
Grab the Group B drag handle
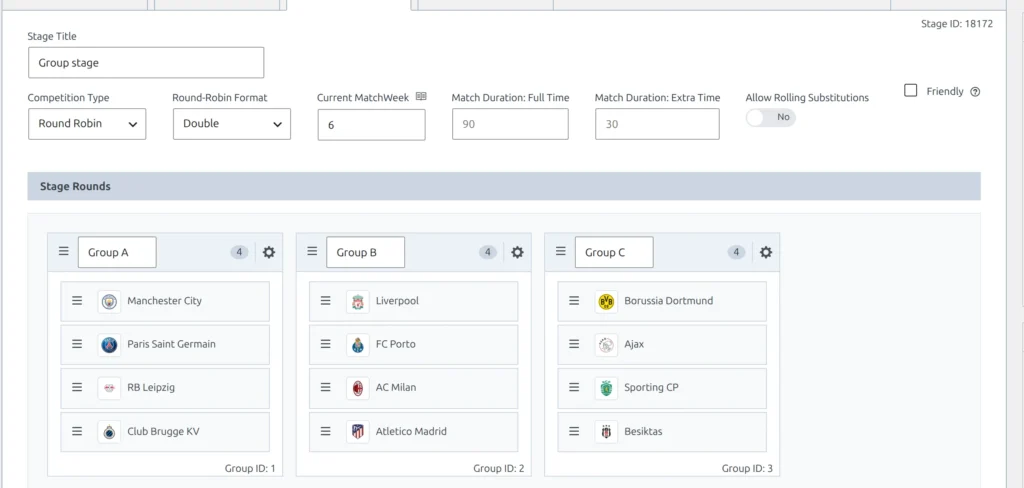[x=312, y=251]
